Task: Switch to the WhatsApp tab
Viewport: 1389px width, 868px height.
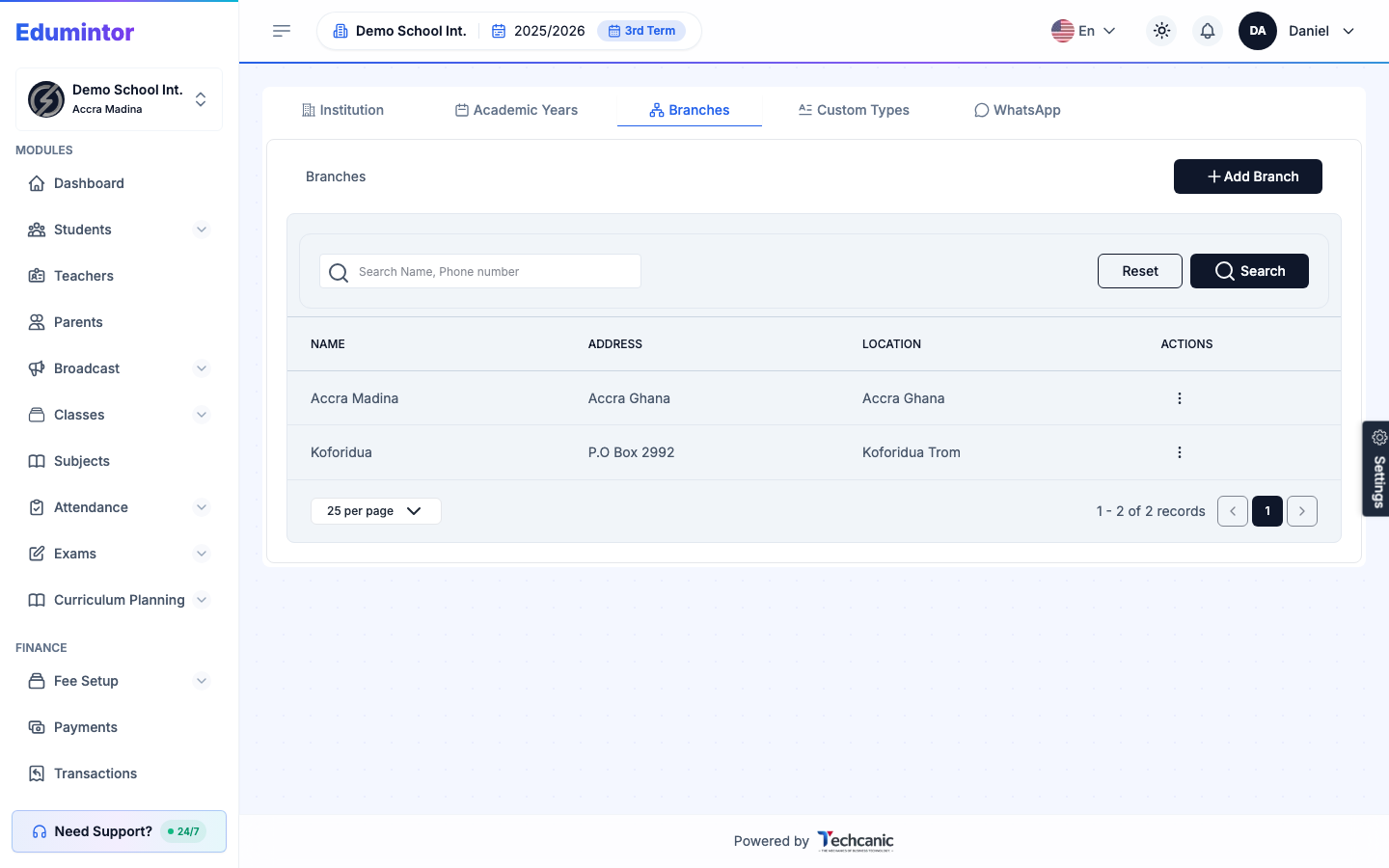Action: click(x=1018, y=110)
